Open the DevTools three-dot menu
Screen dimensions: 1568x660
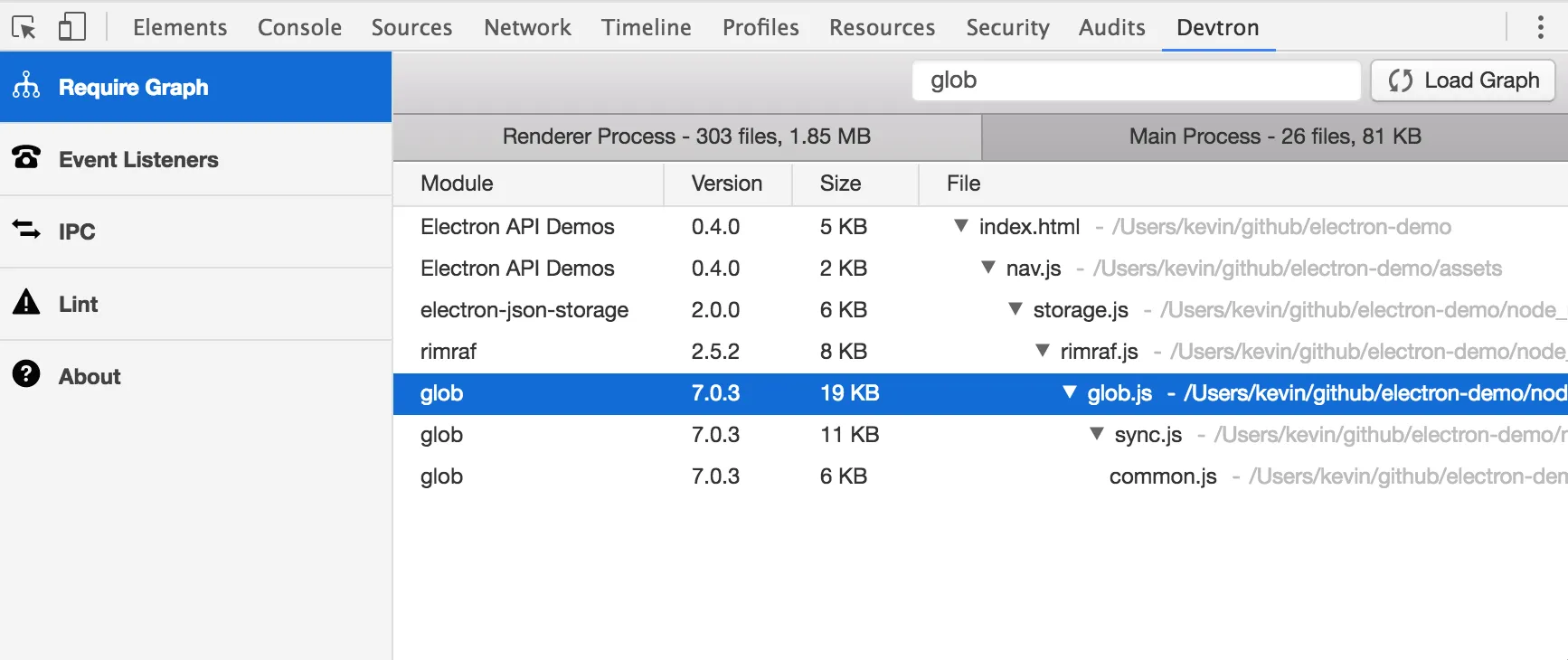(x=1540, y=27)
